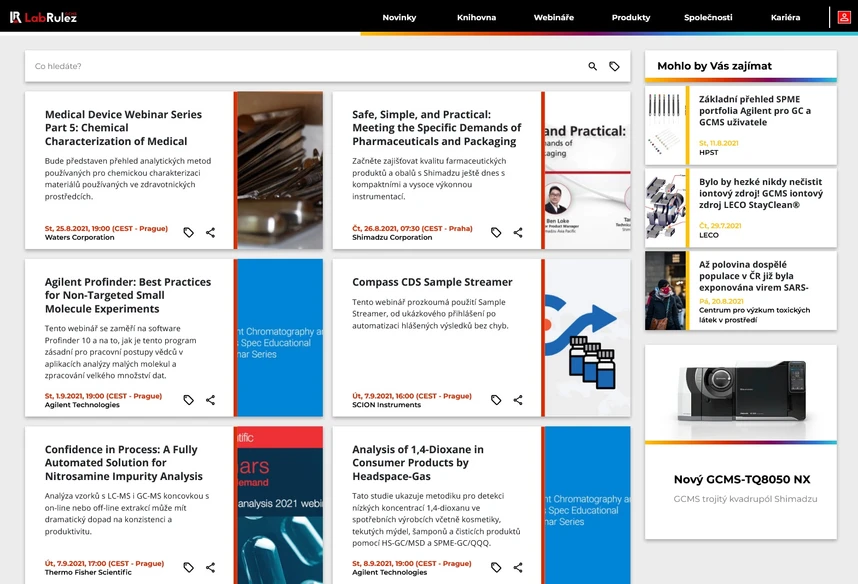Click Shimadzu webinar thumbnail with Ben Loke
Viewport: 858px width, 584px height.
pos(588,170)
